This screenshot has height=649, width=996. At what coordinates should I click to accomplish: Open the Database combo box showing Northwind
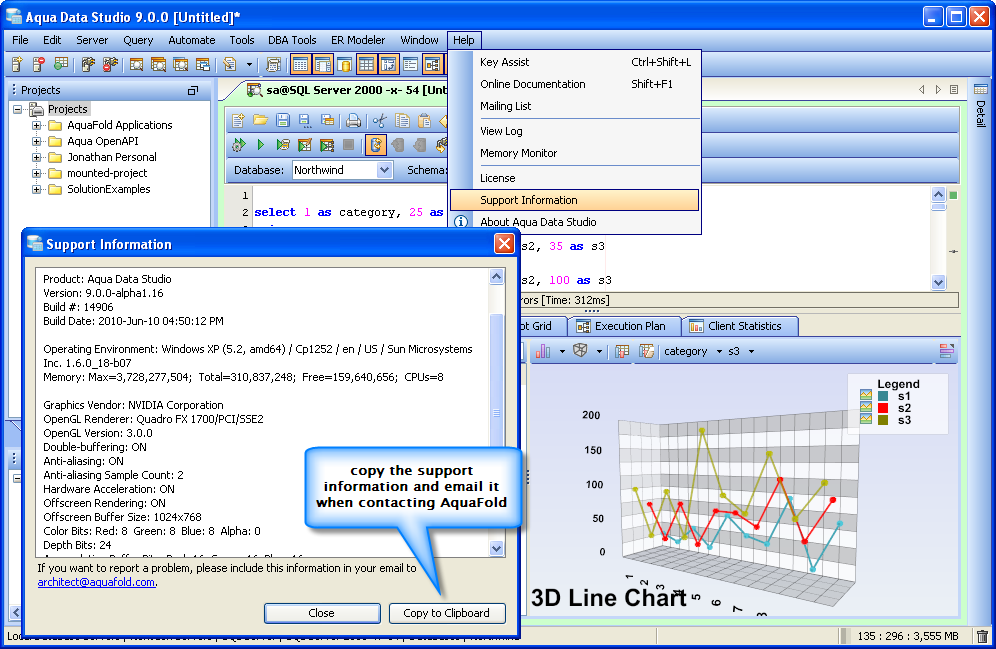342,170
